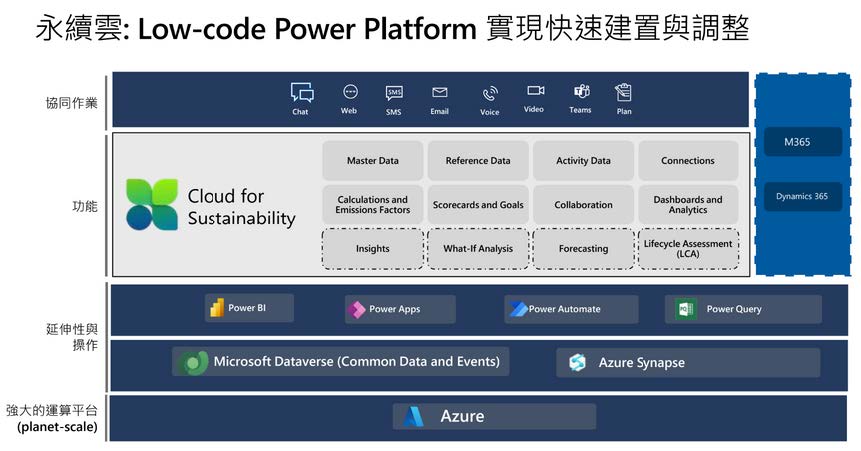
Task: Click the Power Apps label
Action: click(x=395, y=309)
